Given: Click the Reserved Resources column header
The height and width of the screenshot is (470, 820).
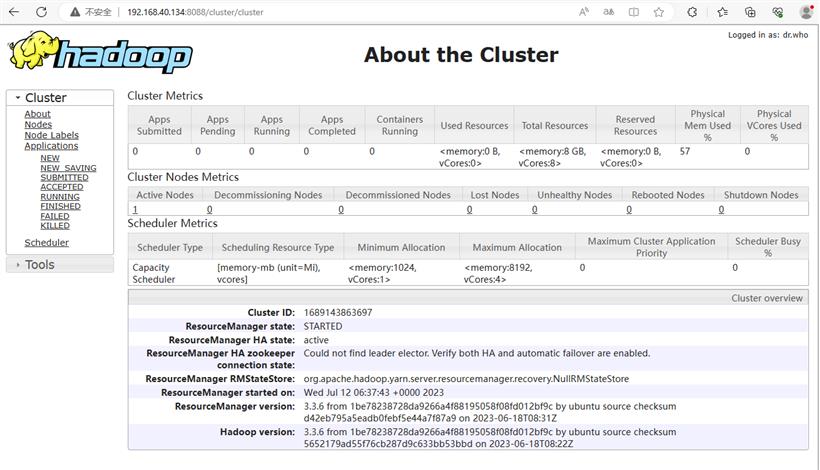Looking at the screenshot, I should point(635,125).
